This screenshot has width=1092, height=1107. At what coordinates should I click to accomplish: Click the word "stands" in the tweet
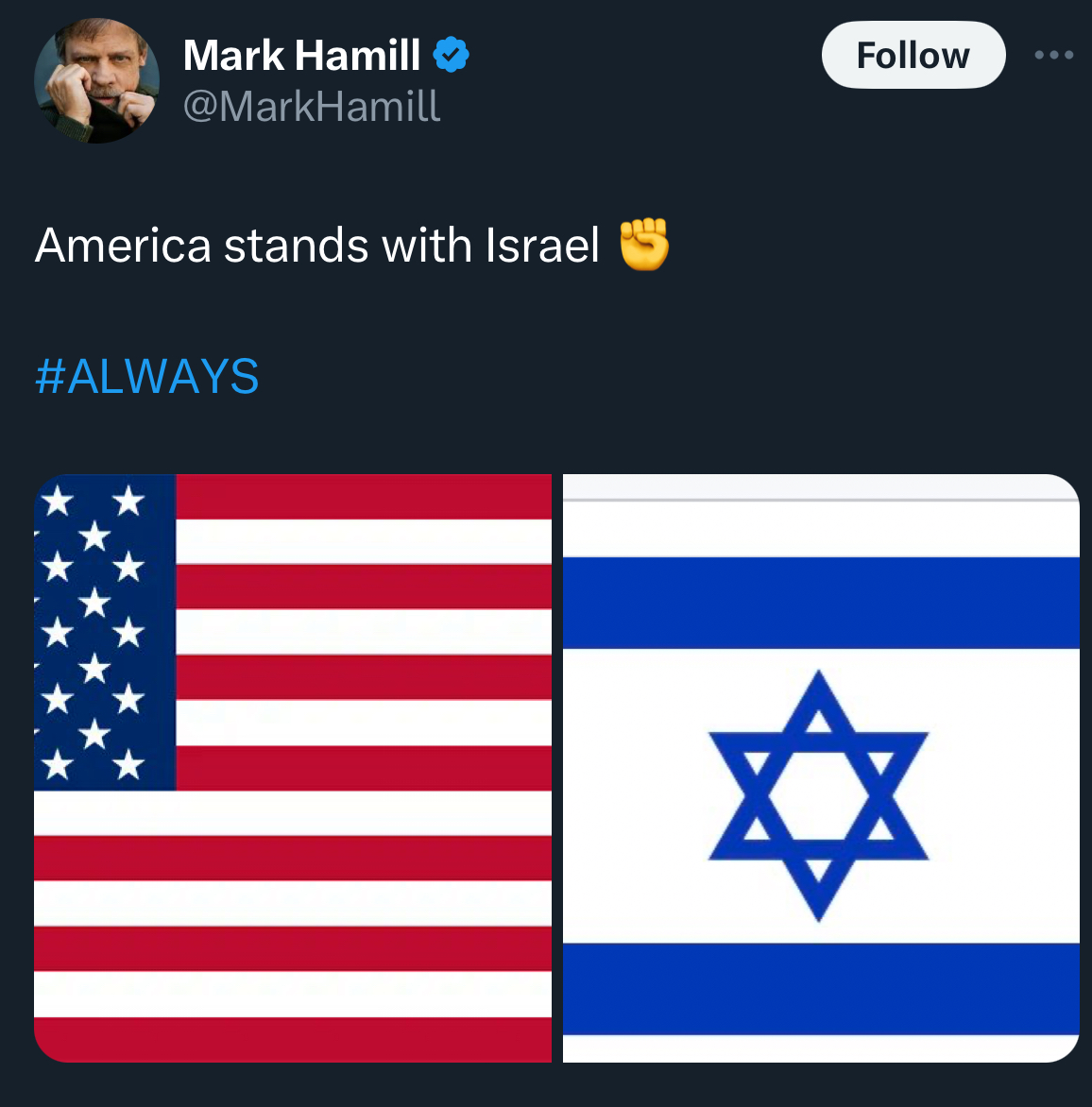click(x=297, y=246)
